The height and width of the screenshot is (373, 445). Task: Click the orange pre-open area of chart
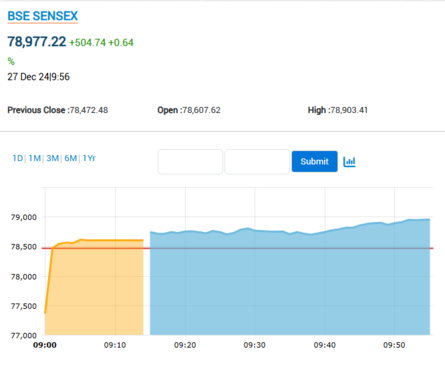click(94, 287)
